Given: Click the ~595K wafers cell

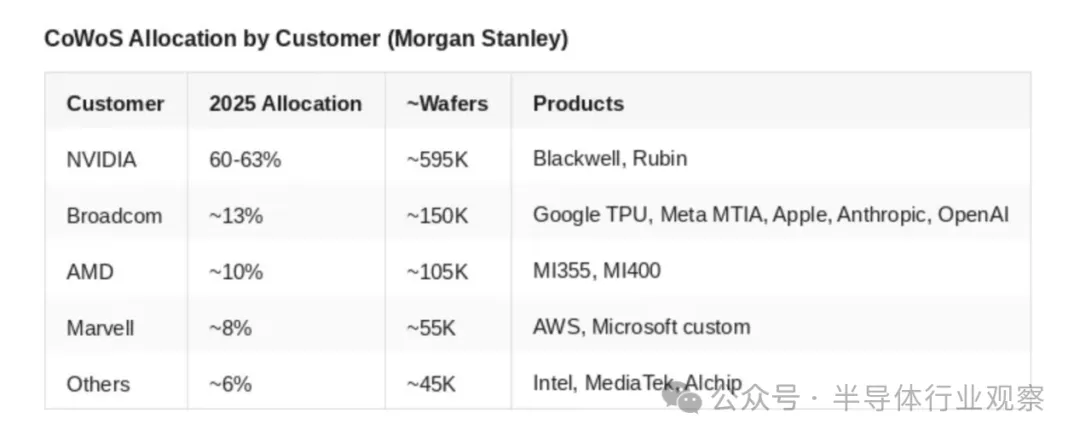Looking at the screenshot, I should pyautogui.click(x=437, y=159).
